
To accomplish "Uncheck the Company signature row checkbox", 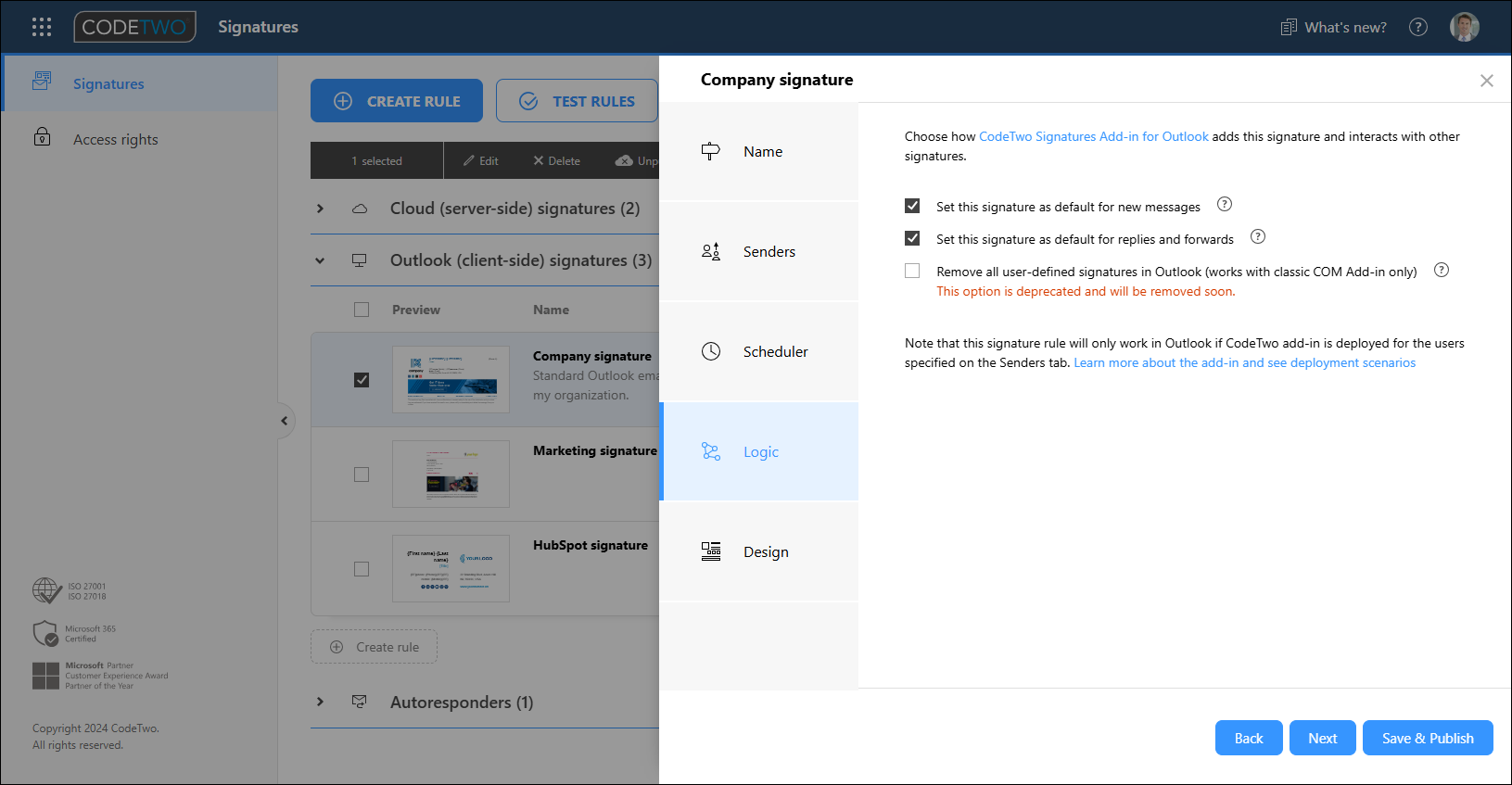I will point(362,380).
